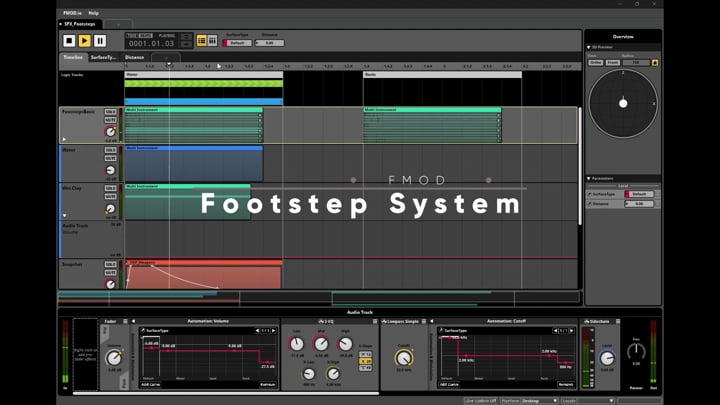Mute the FootstepsBasic track

(x=110, y=120)
